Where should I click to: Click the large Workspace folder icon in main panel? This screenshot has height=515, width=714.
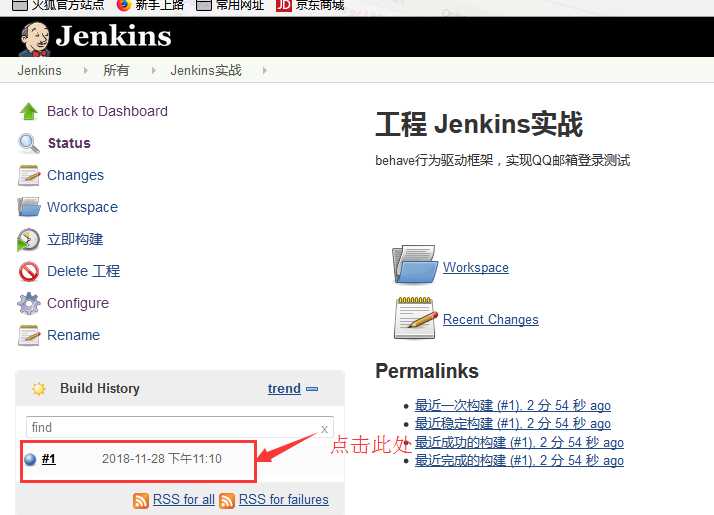point(415,265)
